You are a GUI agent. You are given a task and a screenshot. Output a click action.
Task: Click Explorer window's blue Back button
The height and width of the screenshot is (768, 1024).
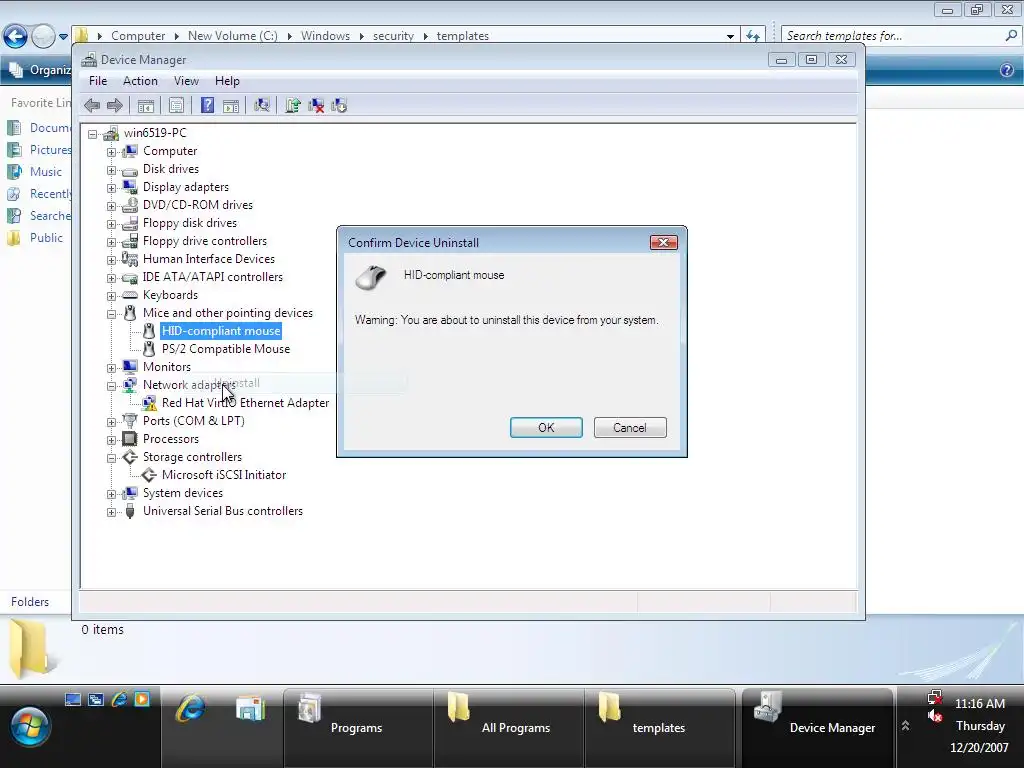tap(16, 36)
